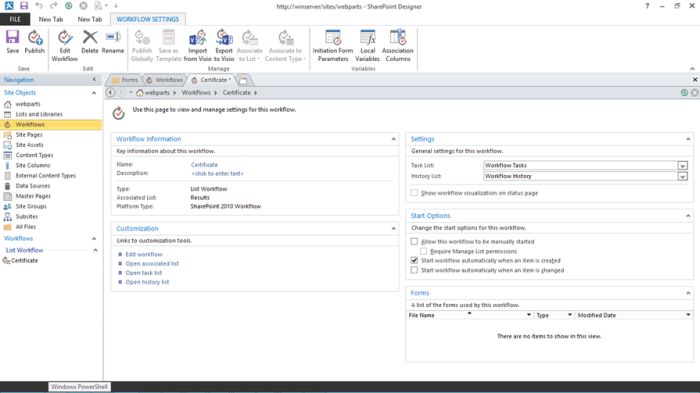Screen dimensions: 700x393
Task: Collapse the Forms section
Action: [688, 293]
